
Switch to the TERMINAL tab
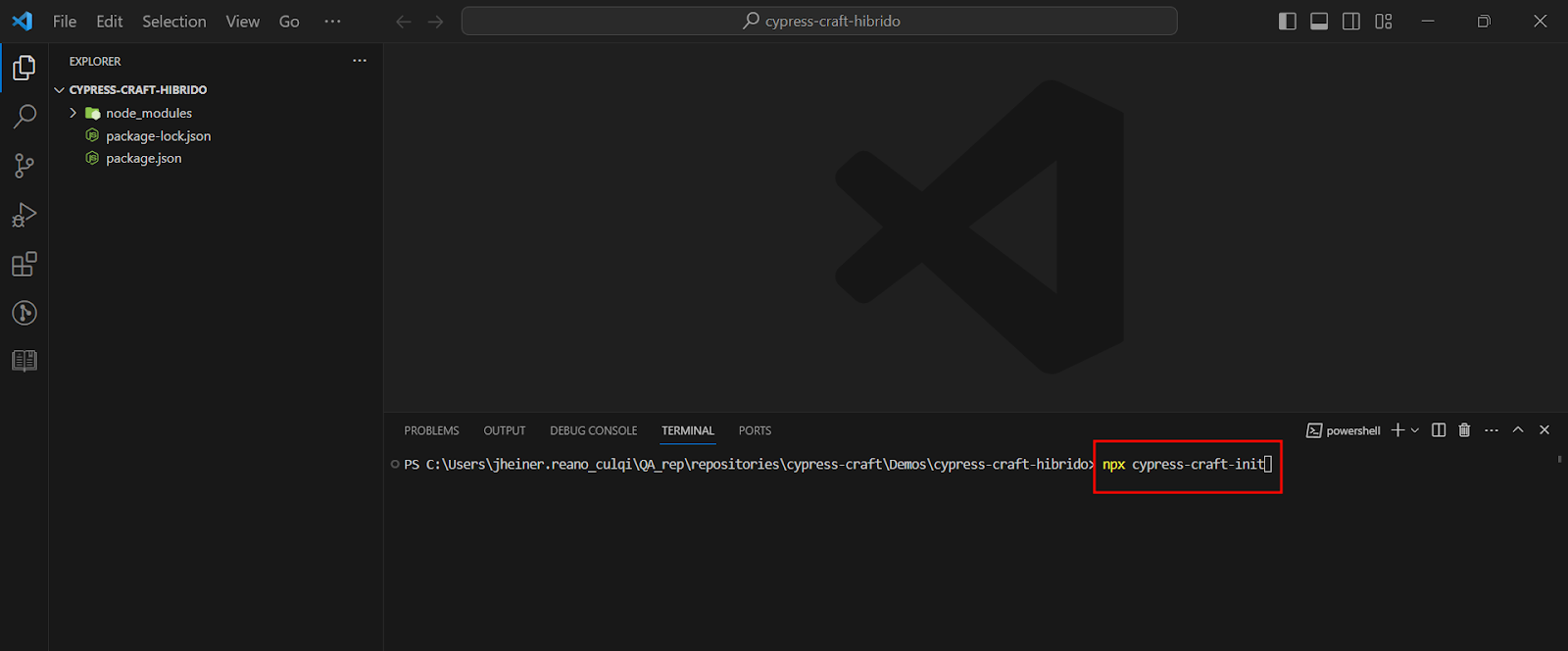tap(688, 430)
